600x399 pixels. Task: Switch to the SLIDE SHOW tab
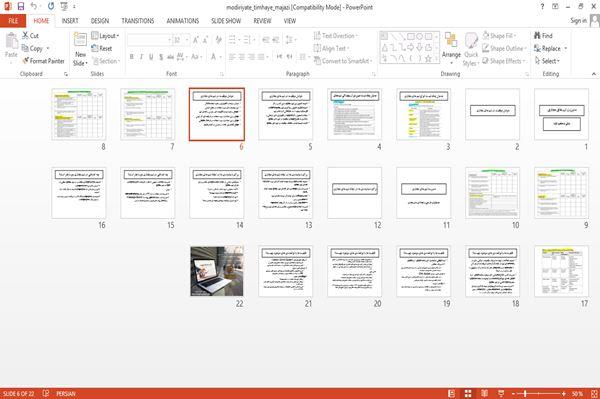coord(226,21)
